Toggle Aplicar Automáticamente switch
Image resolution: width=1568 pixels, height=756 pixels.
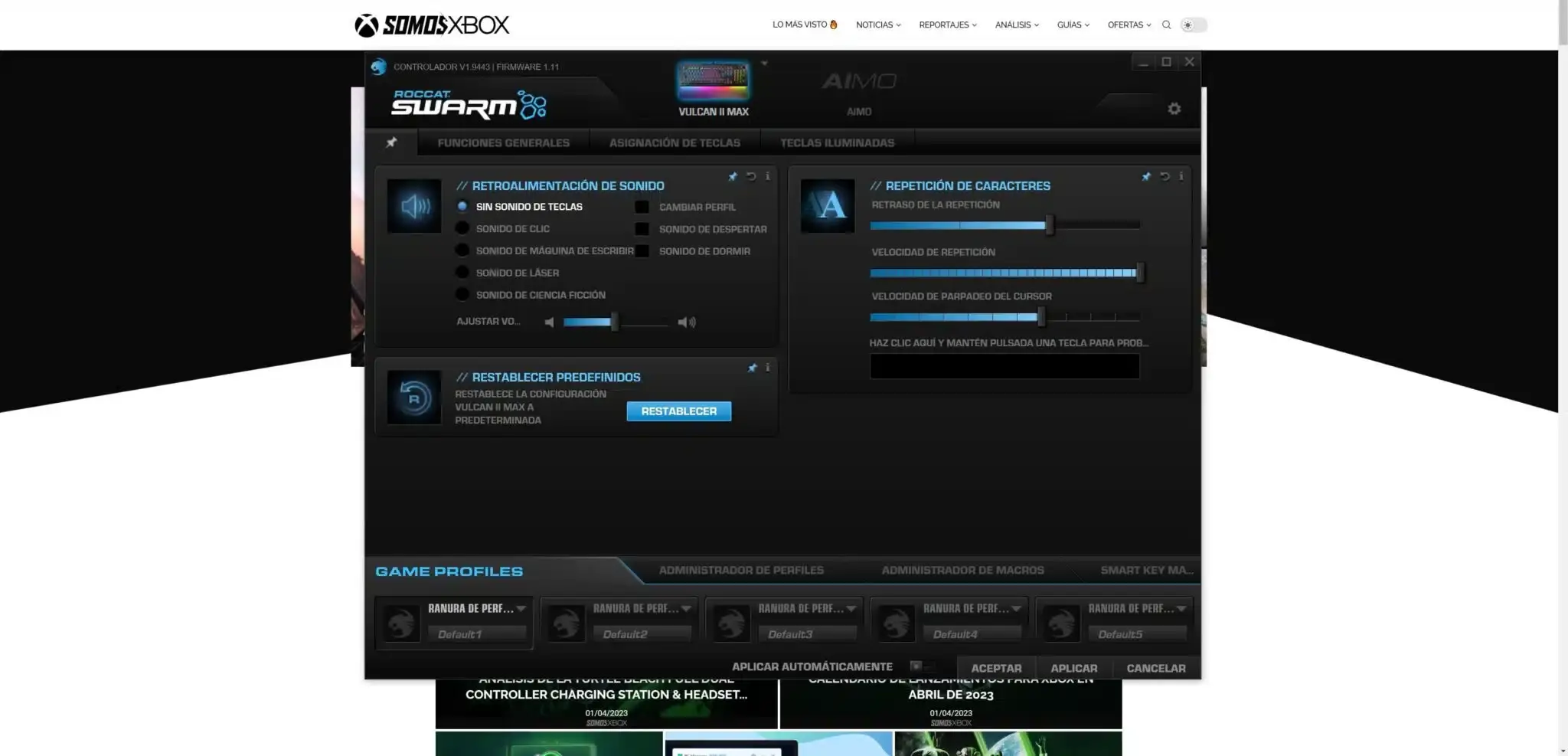click(923, 666)
